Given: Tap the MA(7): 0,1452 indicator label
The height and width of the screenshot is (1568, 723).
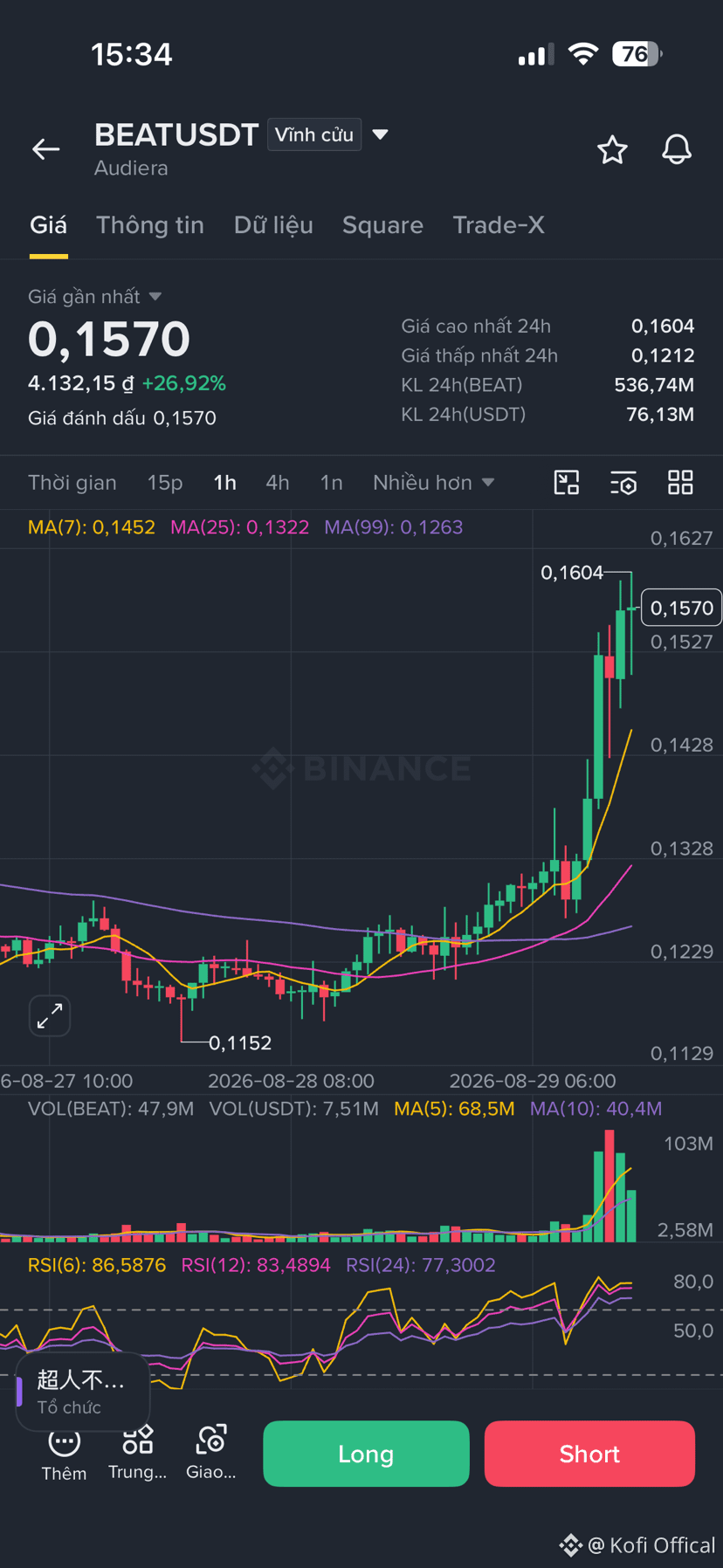Looking at the screenshot, I should (92, 527).
